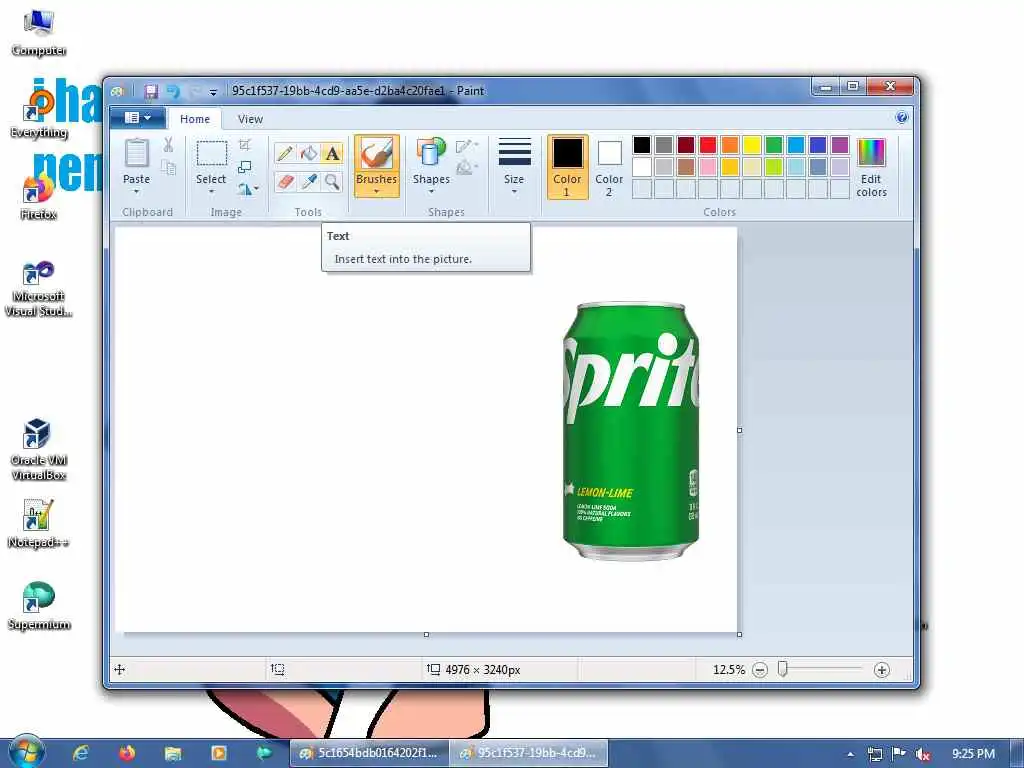Open the Paint application menu button
The height and width of the screenshot is (768, 1024).
pos(138,118)
